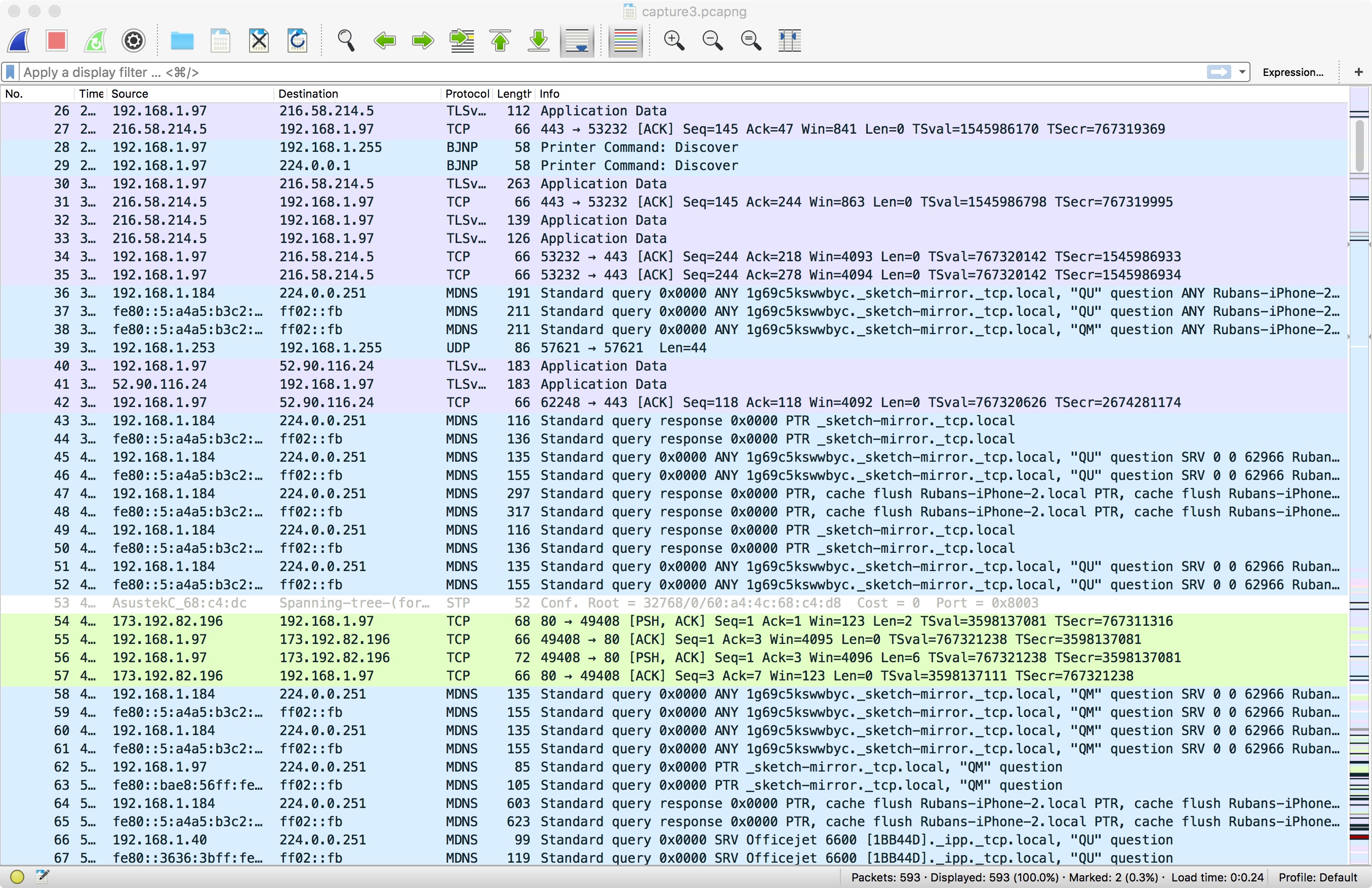Go to specified packet icon
Screen dimensions: 1372x888
462,41
